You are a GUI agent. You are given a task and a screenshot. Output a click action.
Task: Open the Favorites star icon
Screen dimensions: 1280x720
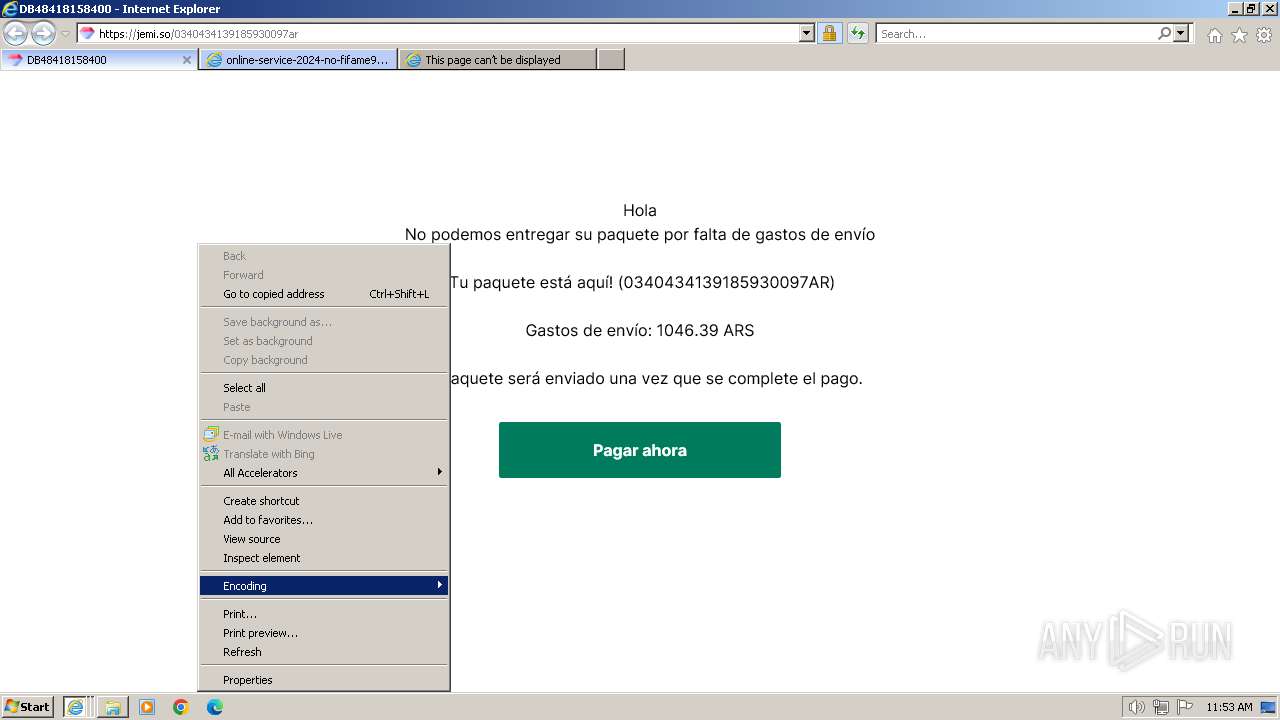pyautogui.click(x=1239, y=35)
